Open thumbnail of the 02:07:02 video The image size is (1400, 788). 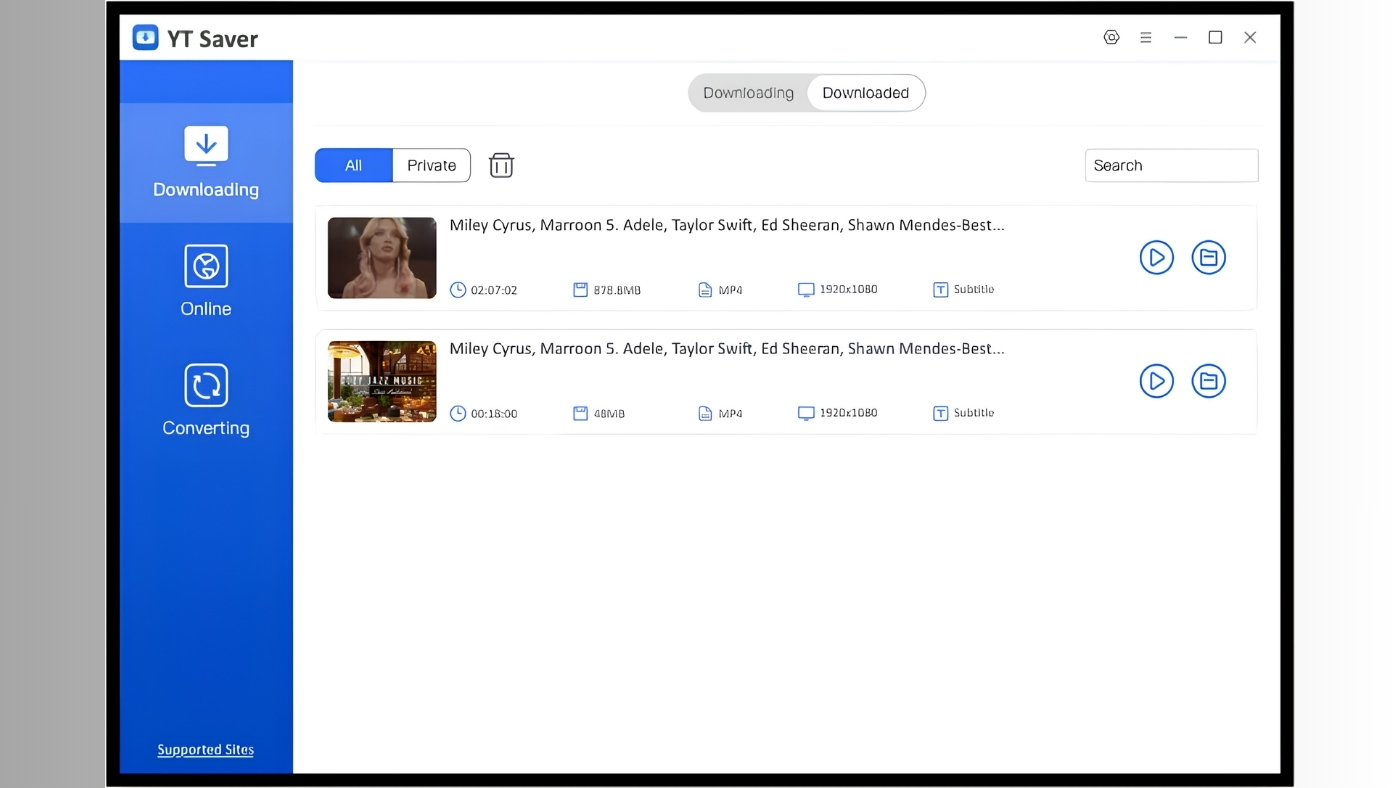point(382,258)
